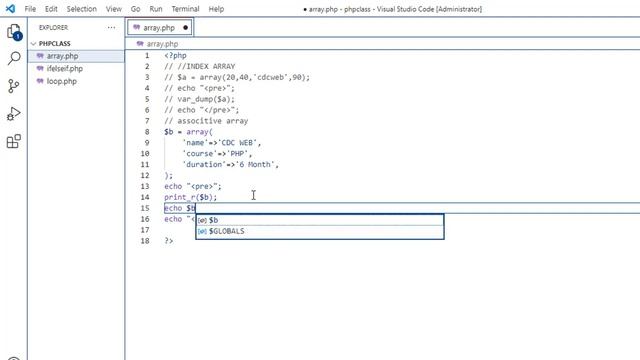
Task: Open the Extensions view icon
Action: 13,142
